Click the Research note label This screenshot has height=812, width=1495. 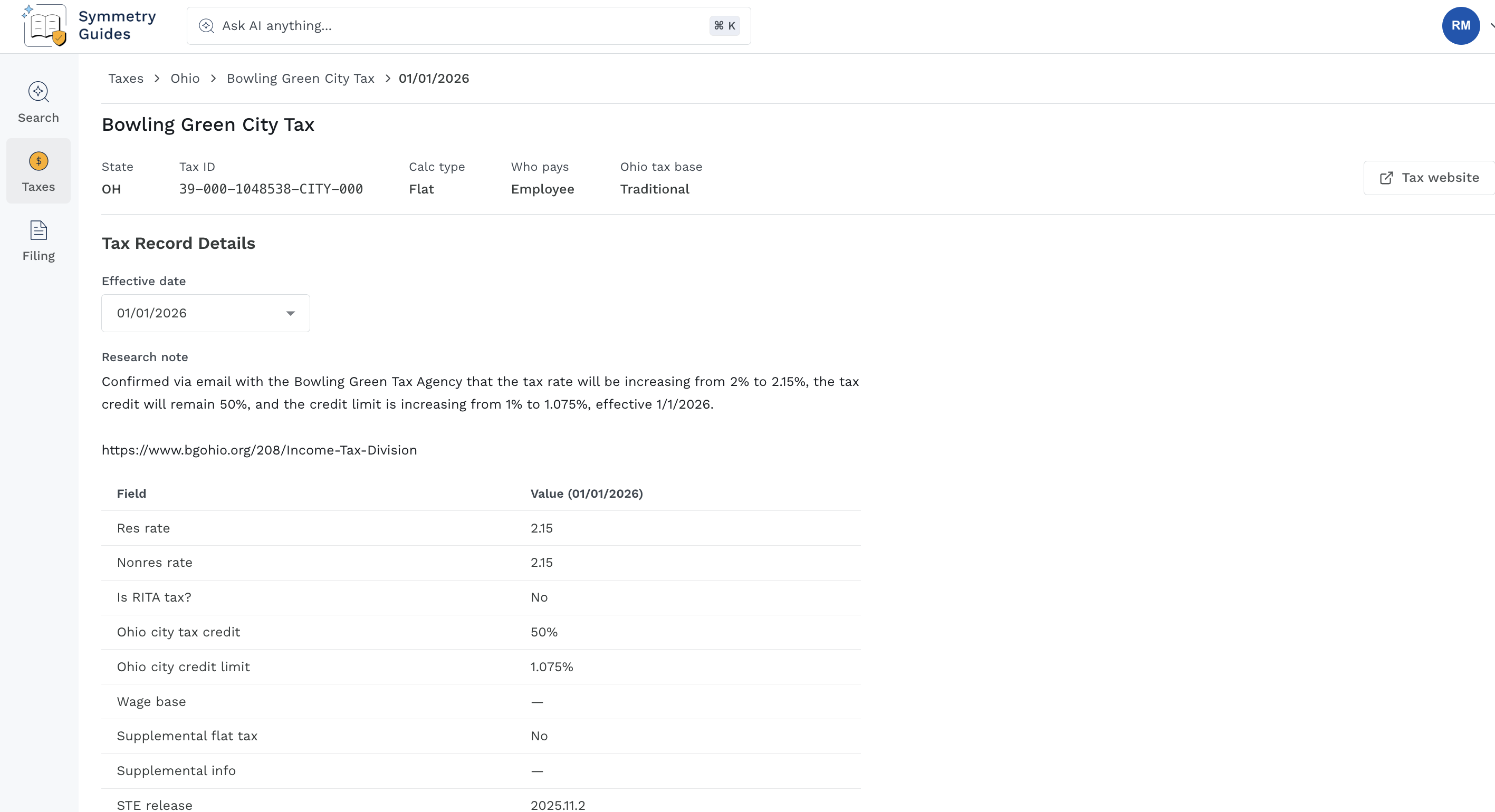click(145, 357)
